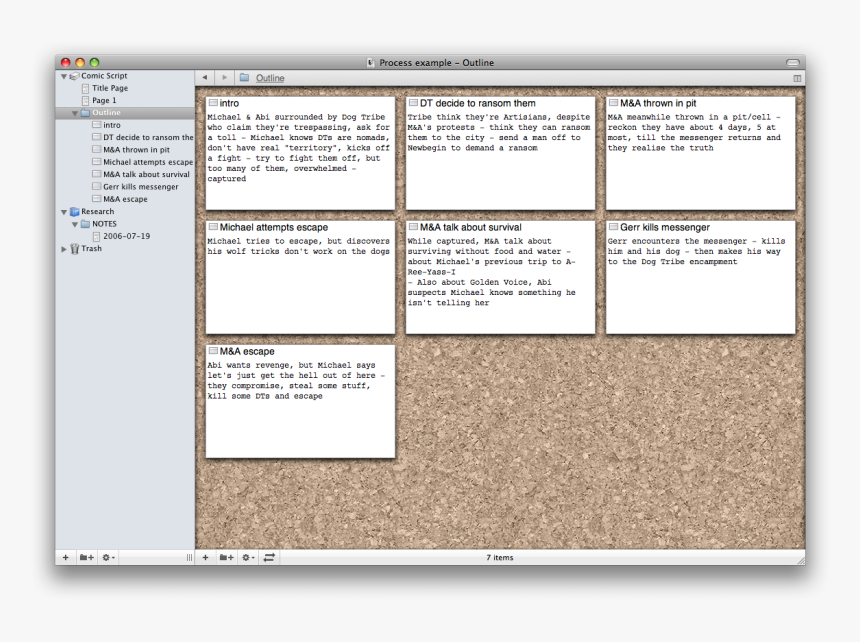This screenshot has width=860, height=642.
Task: Click the + icon in the corkboard footer
Action: click(206, 557)
